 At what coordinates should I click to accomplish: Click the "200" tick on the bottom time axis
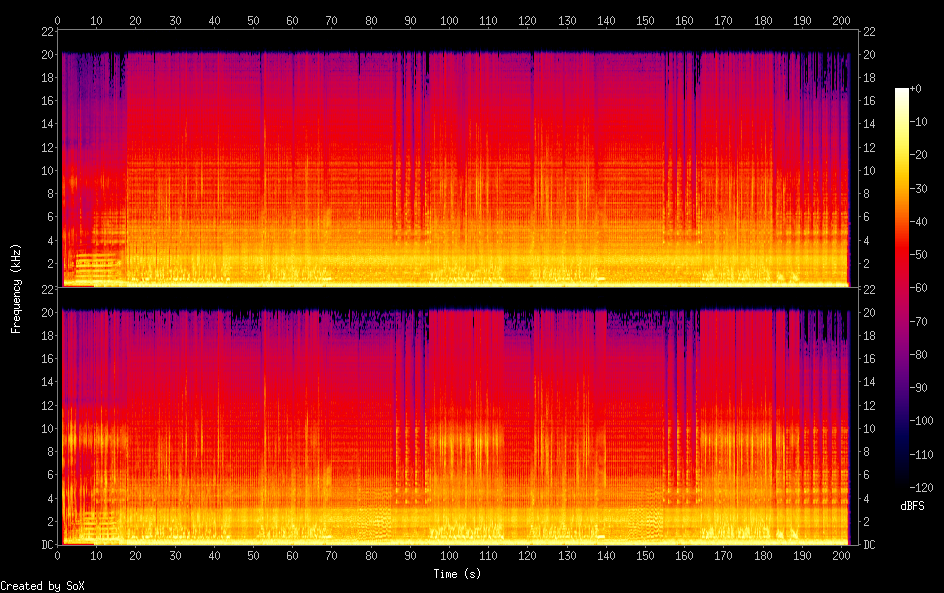[841, 556]
